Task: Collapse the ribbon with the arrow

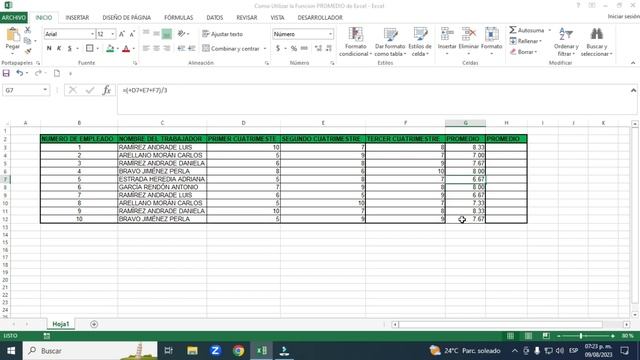Action: coord(633,63)
